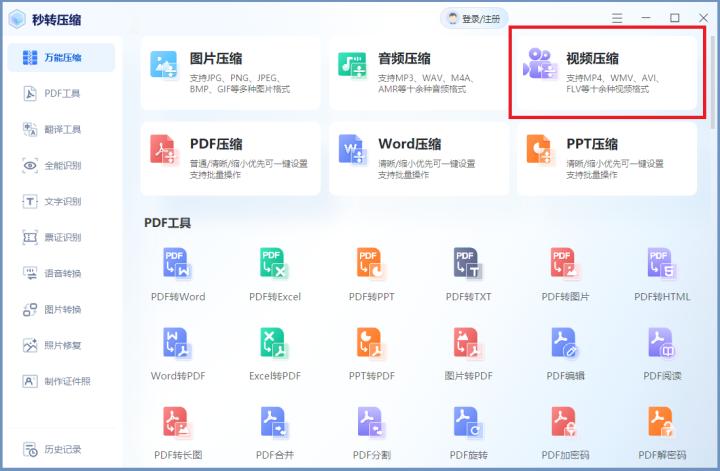Image resolution: width=720 pixels, height=471 pixels.
Task: Launch the PDF转PPT converter
Action: [x=371, y=275]
